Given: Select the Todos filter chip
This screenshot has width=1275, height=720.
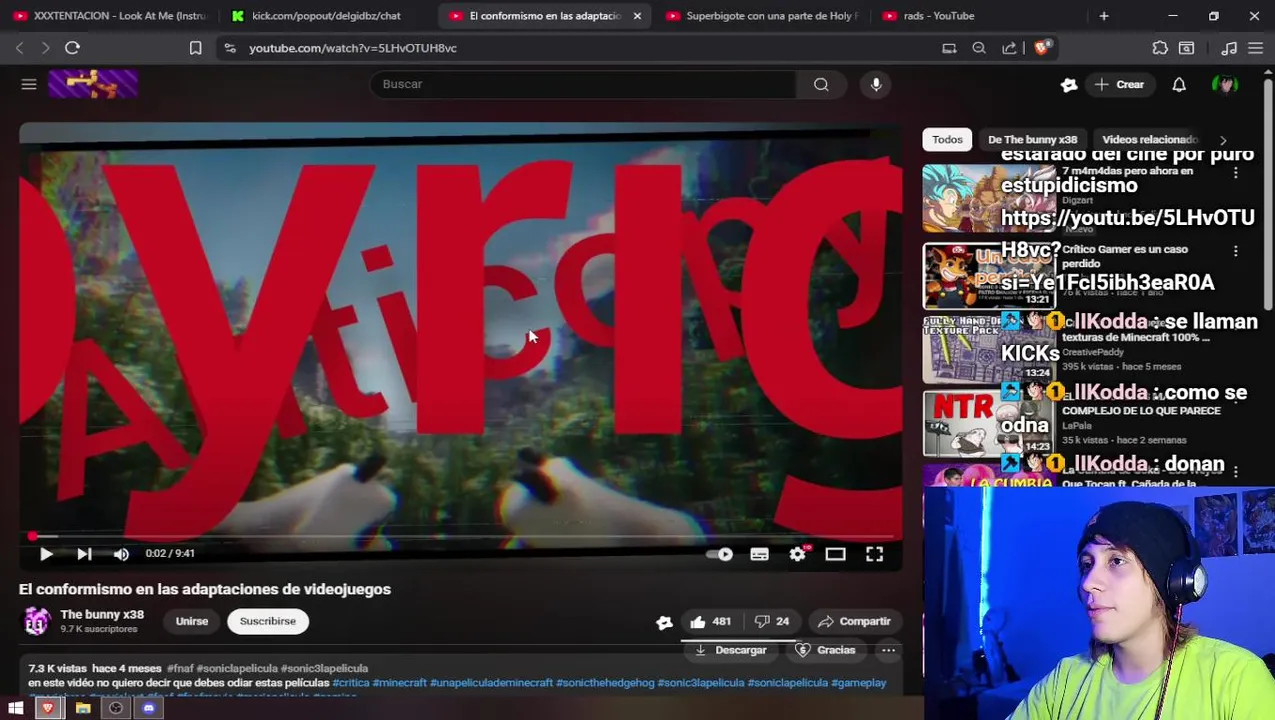Looking at the screenshot, I should [x=947, y=140].
